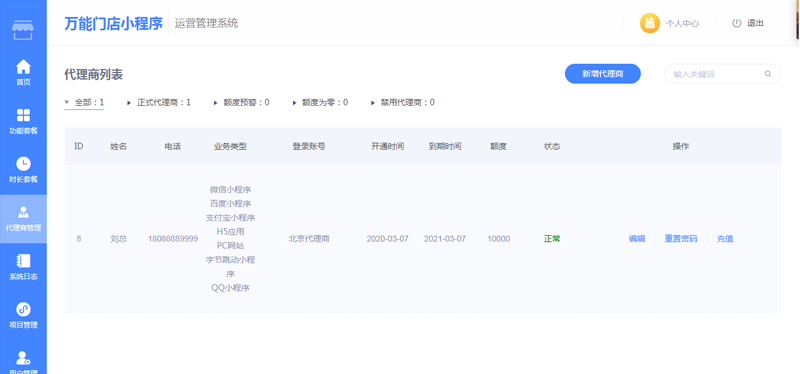Image resolution: width=800 pixels, height=374 pixels.
Task: Click the QQ小程序 business type
Action: (231, 288)
